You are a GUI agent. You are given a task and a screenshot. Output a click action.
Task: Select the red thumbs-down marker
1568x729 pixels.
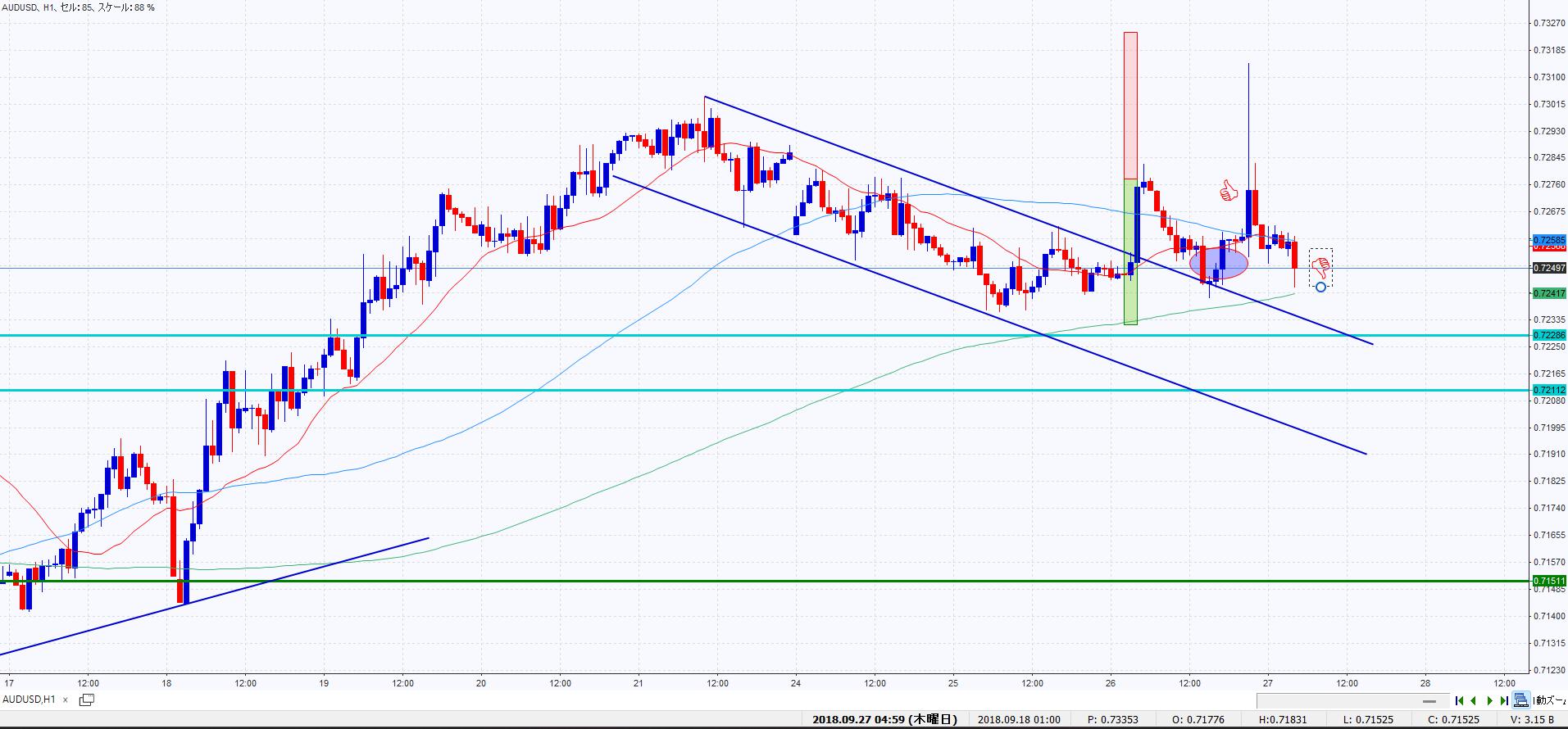pos(1320,267)
